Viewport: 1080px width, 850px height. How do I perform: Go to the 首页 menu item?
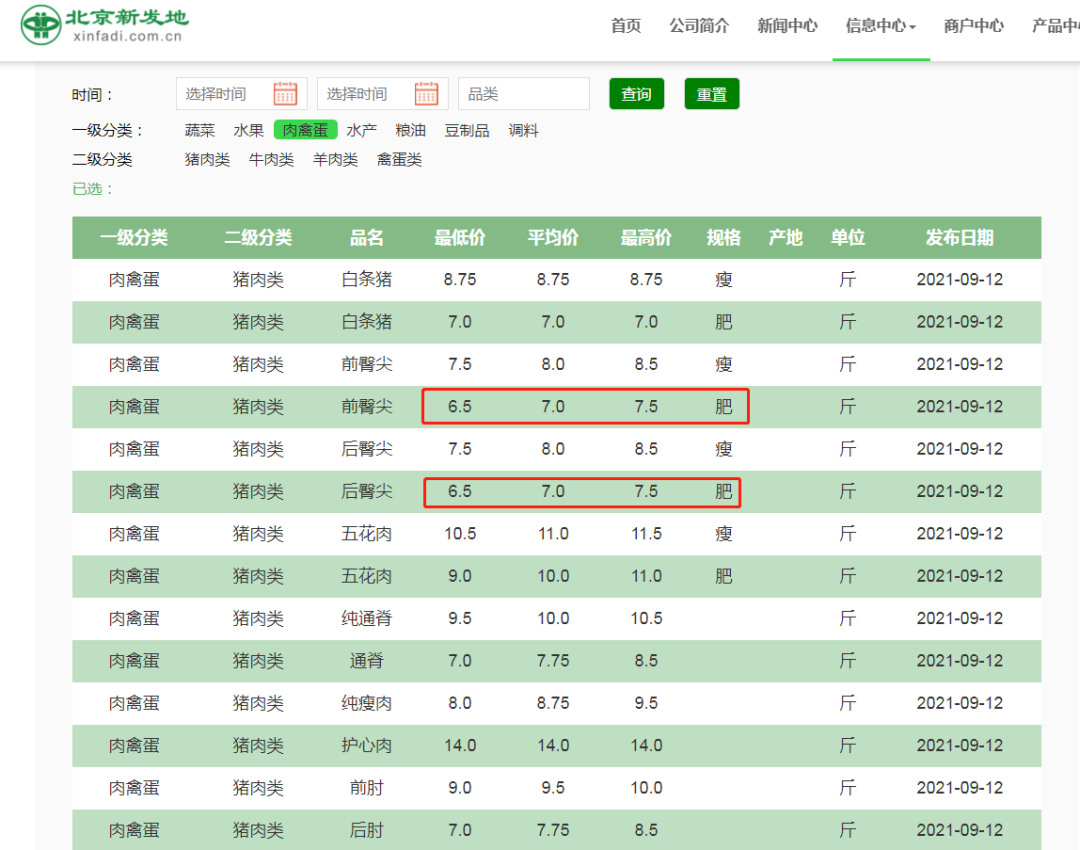625,26
